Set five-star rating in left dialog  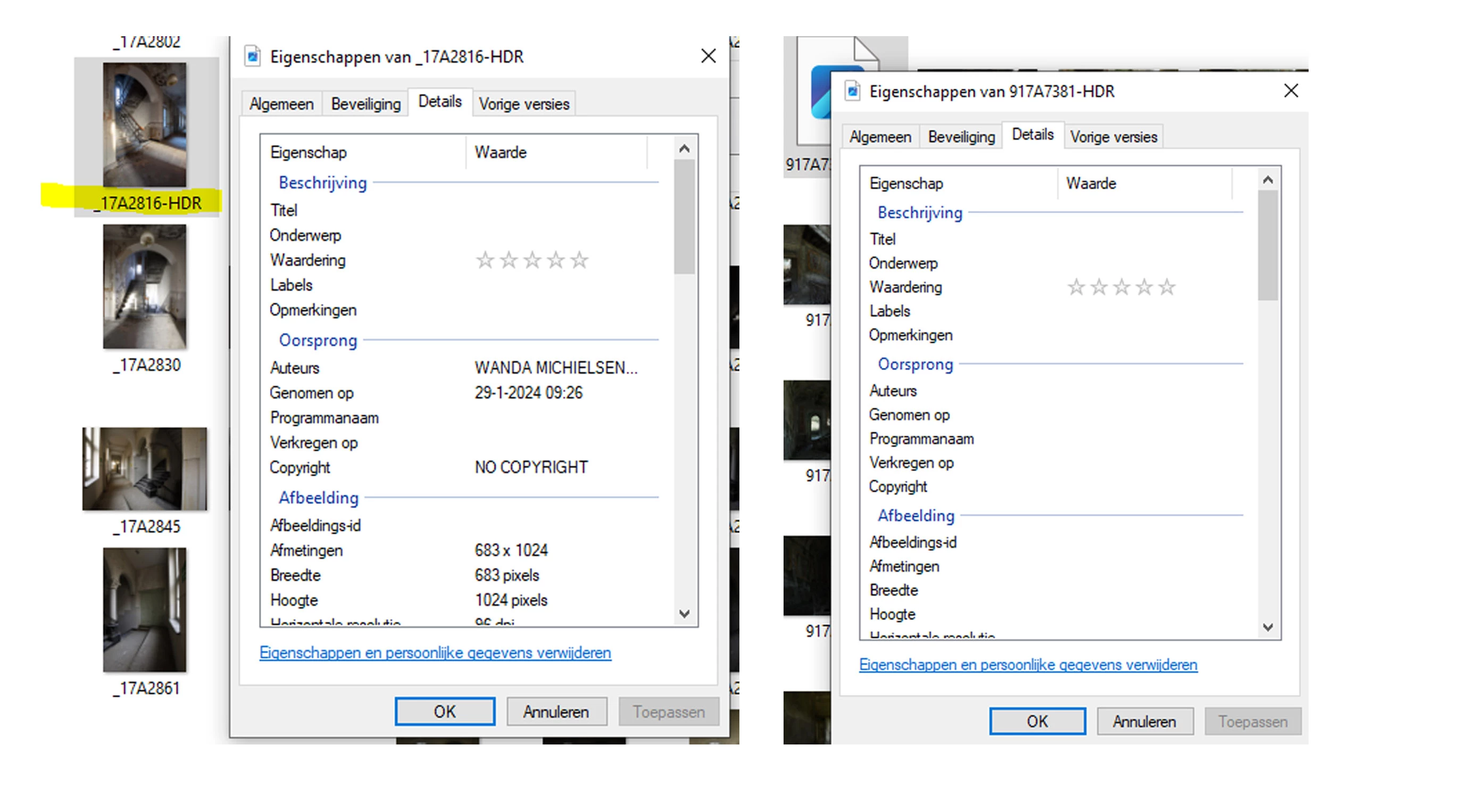pyautogui.click(x=579, y=260)
